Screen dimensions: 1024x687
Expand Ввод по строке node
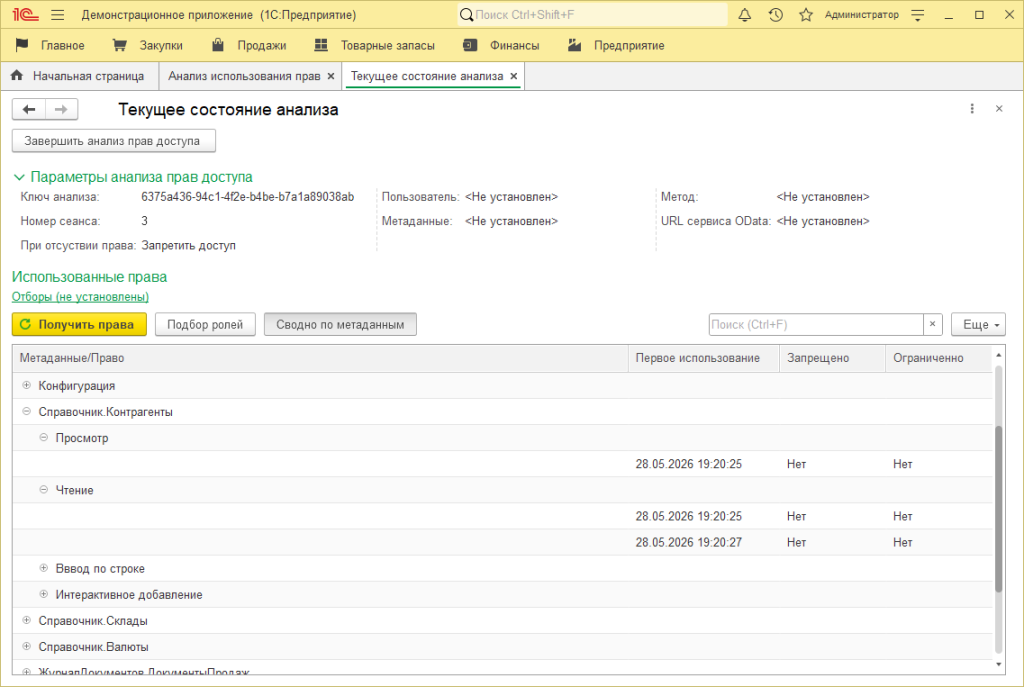[x=44, y=568]
